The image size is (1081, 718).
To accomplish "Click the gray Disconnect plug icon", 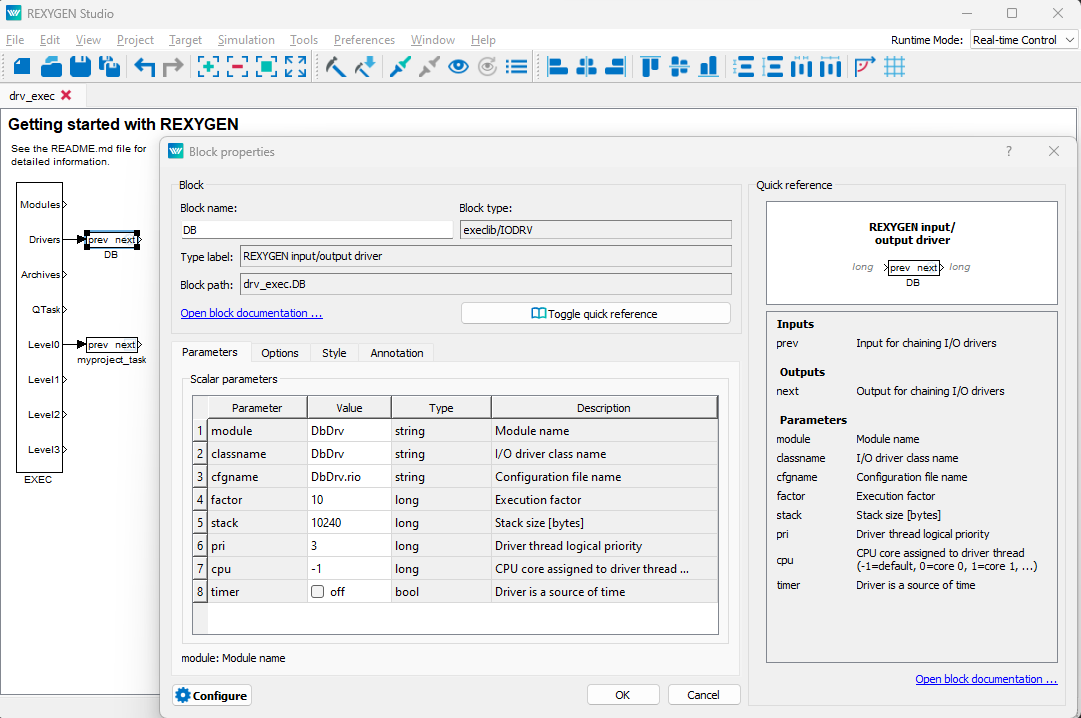I will coord(429,67).
